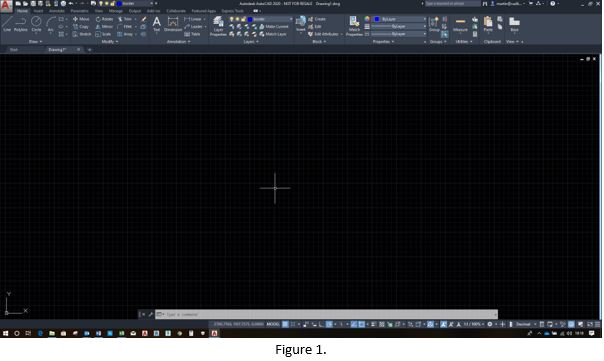Toggle snap mode in status bar
The width and height of the screenshot is (604, 361).
tap(294, 324)
